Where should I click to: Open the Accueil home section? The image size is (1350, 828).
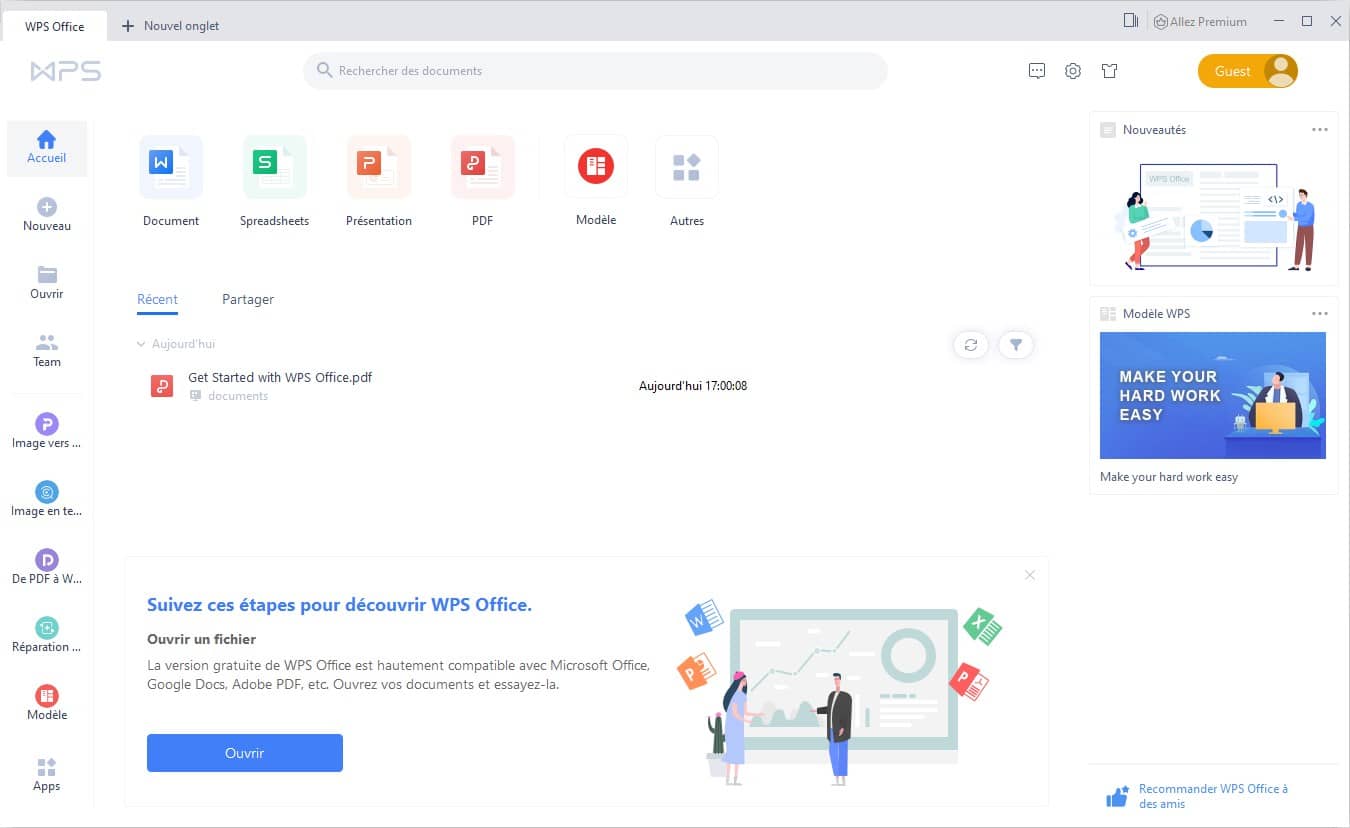47,148
